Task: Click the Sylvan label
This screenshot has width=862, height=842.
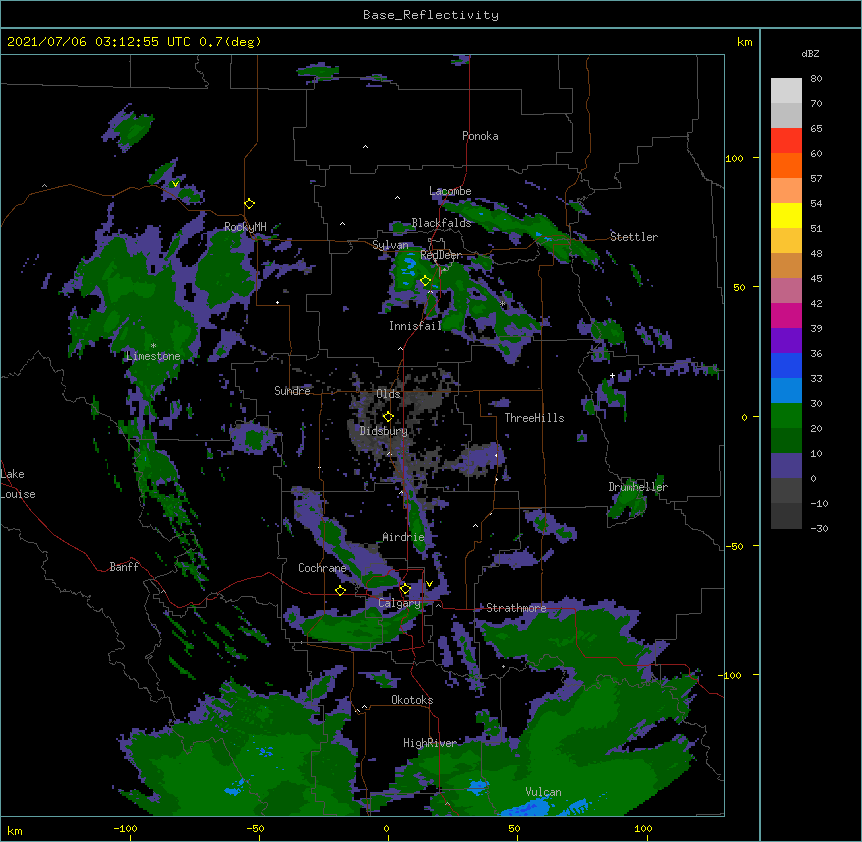Action: coord(390,245)
